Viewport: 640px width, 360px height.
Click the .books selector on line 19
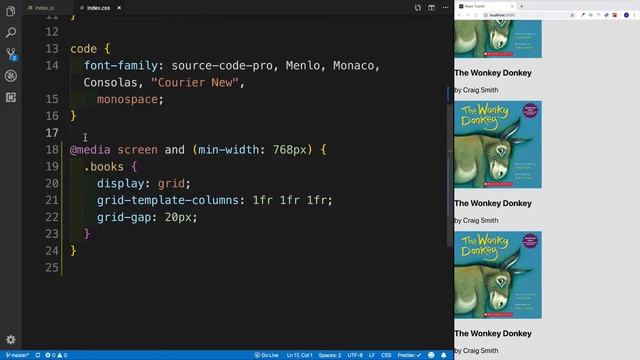click(104, 167)
